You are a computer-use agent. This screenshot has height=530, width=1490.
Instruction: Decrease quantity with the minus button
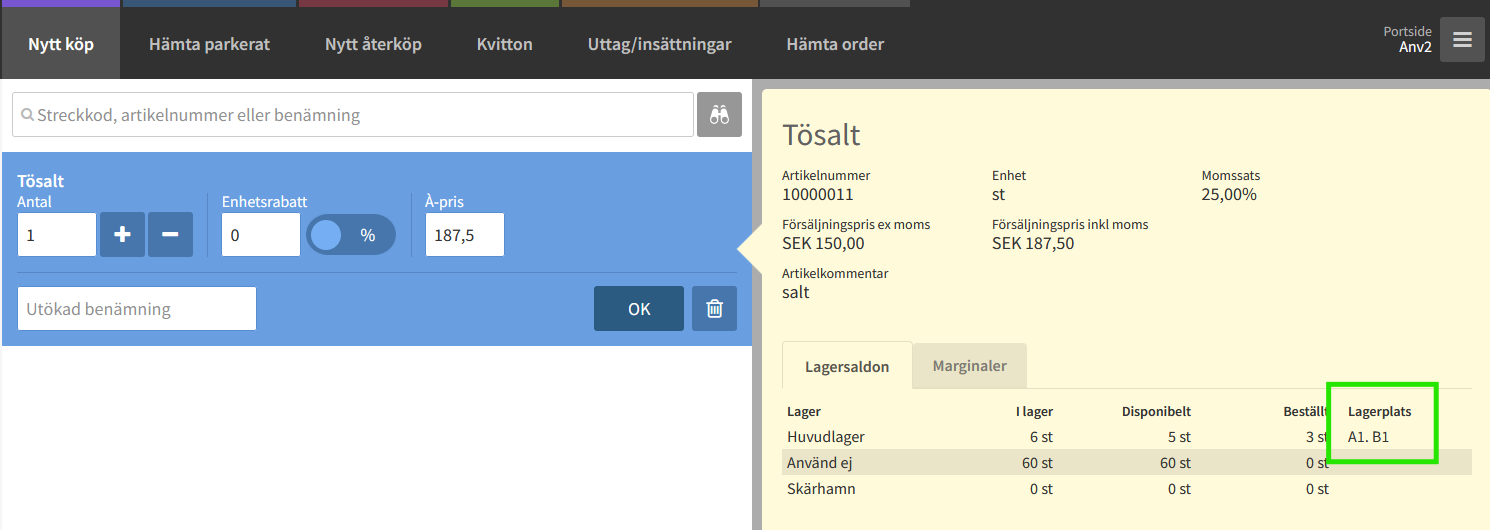(170, 235)
